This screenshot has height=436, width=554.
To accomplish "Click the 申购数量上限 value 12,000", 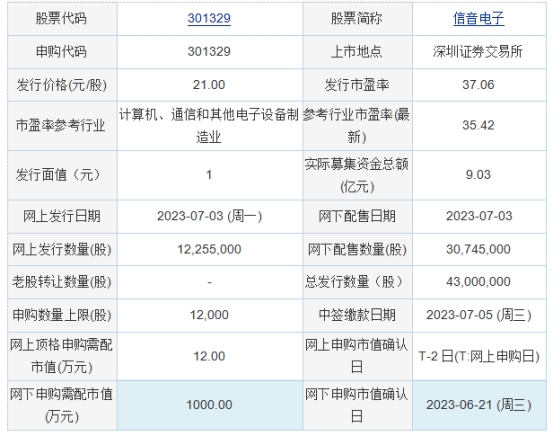I will (209, 315).
